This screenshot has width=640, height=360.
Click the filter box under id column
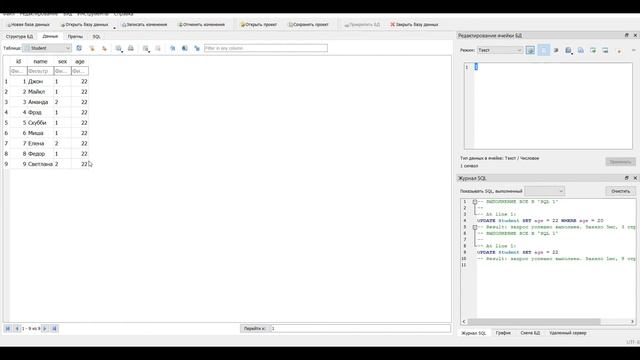(x=18, y=71)
